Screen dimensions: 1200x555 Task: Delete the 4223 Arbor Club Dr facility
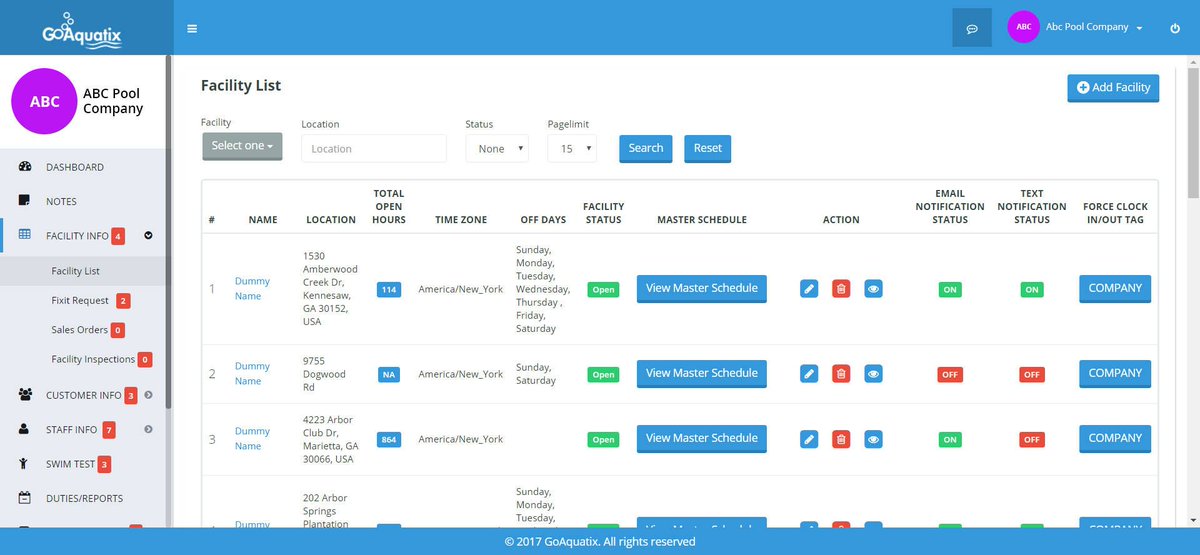click(x=841, y=439)
